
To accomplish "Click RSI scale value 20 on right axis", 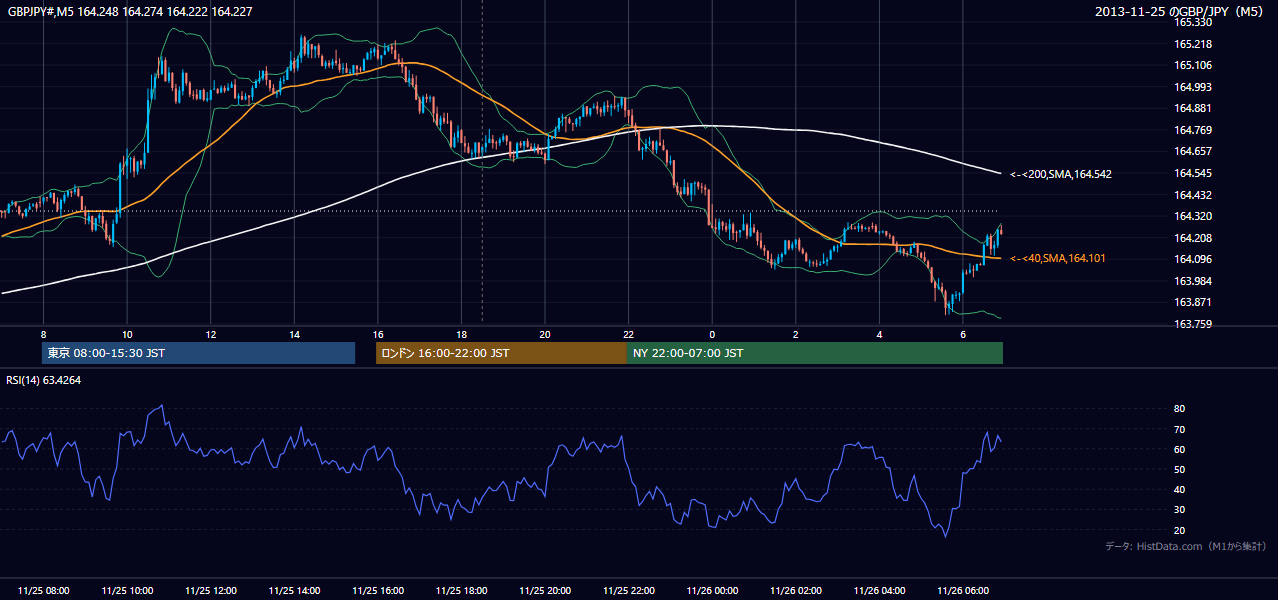I will point(1179,530).
